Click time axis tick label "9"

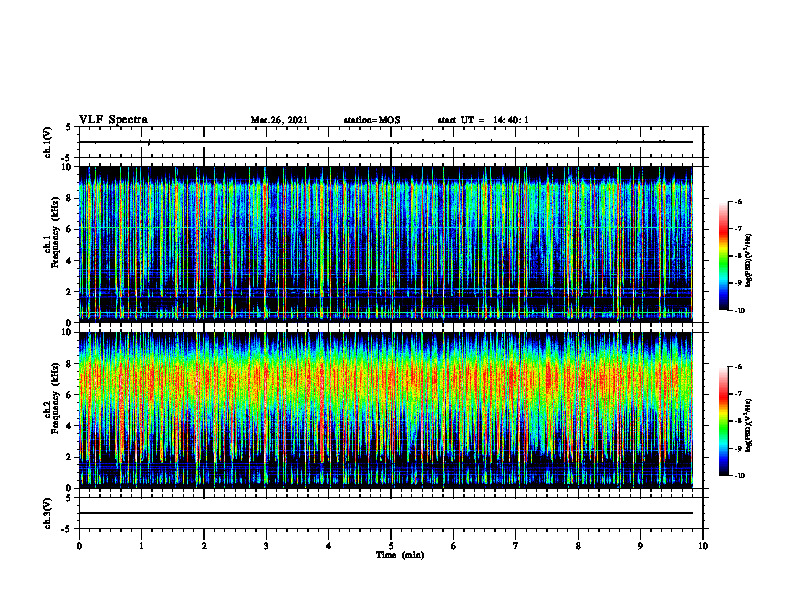[x=640, y=546]
